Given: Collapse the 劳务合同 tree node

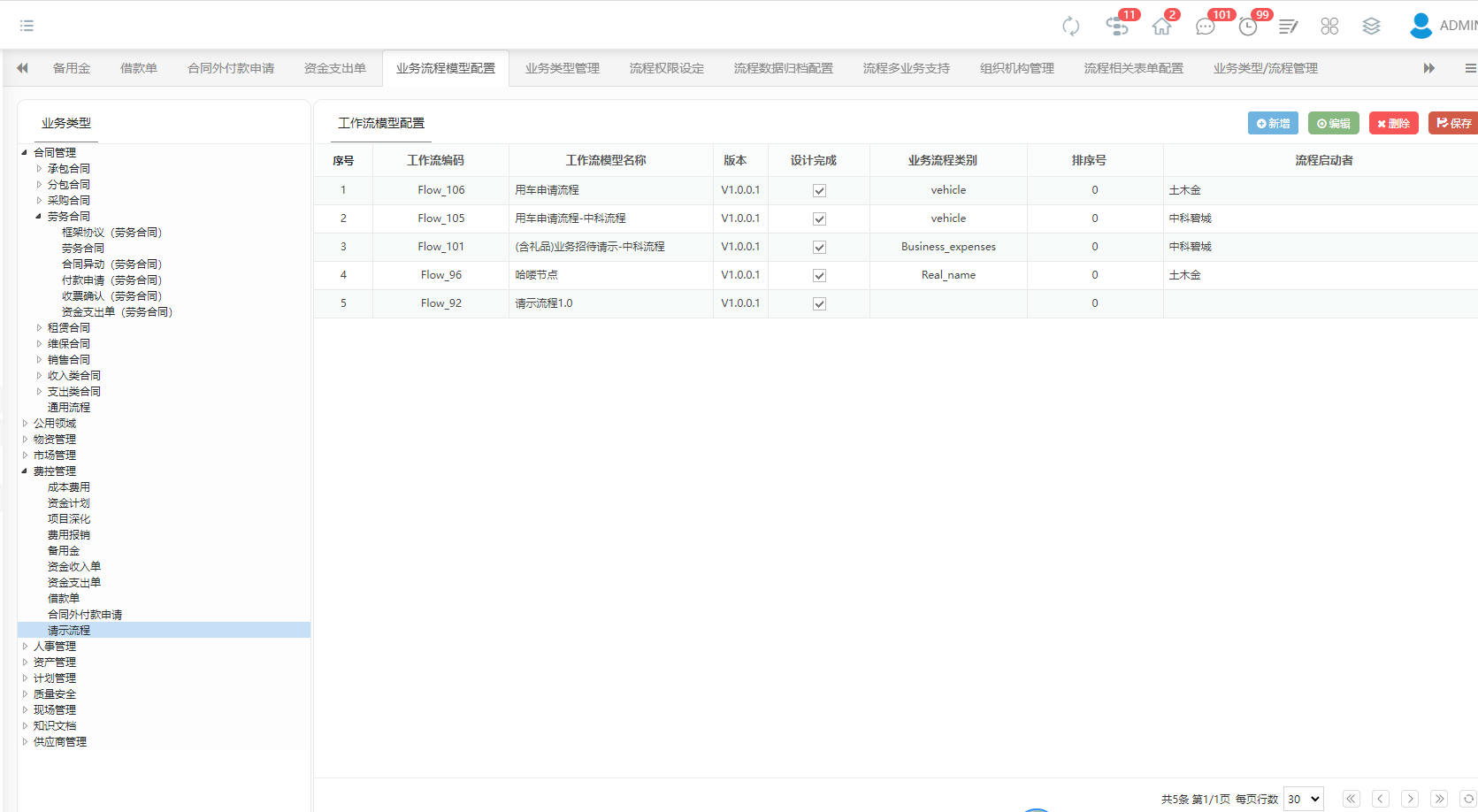Looking at the screenshot, I should [x=39, y=217].
